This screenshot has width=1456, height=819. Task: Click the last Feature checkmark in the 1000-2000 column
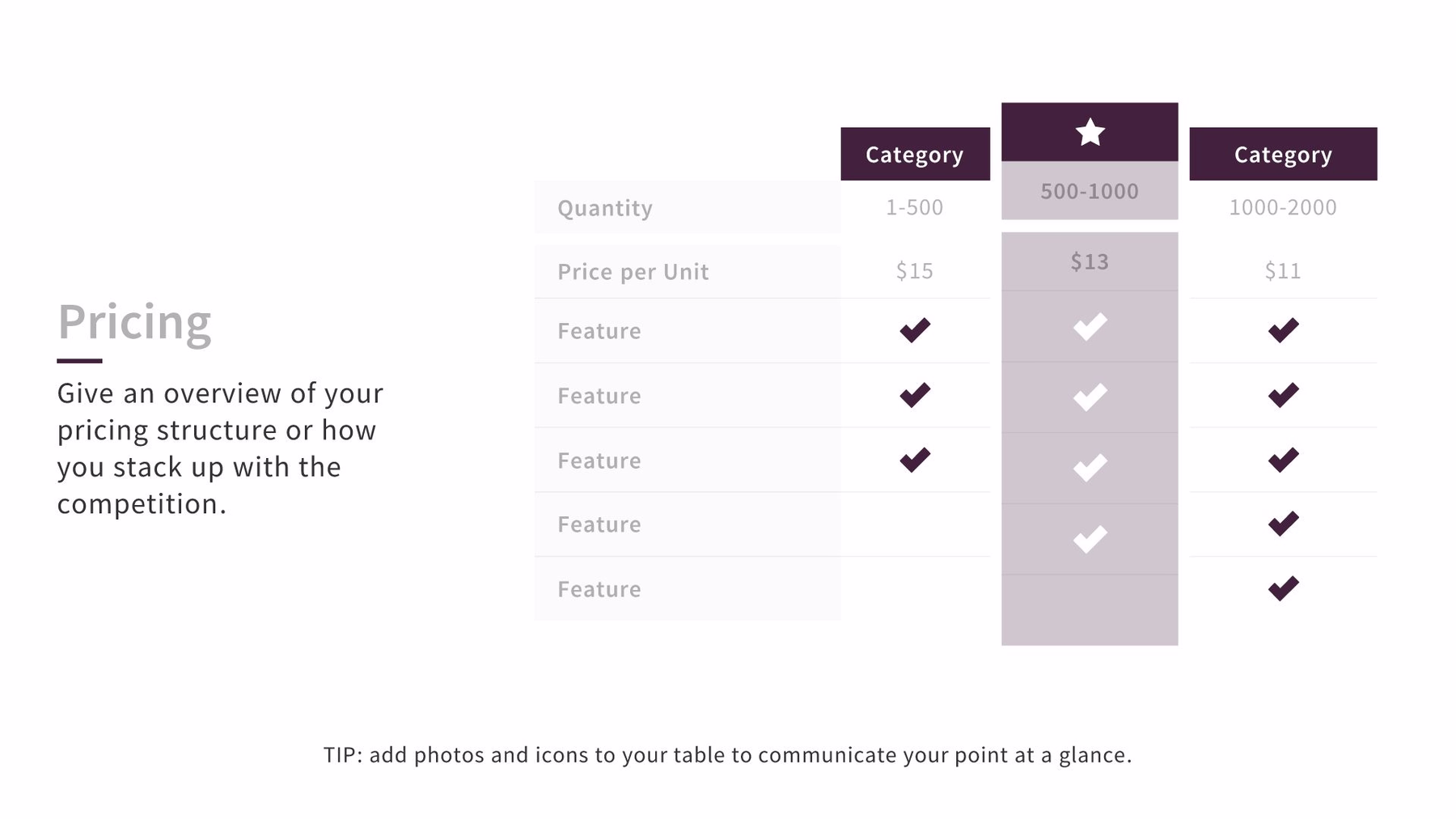pyautogui.click(x=1283, y=588)
